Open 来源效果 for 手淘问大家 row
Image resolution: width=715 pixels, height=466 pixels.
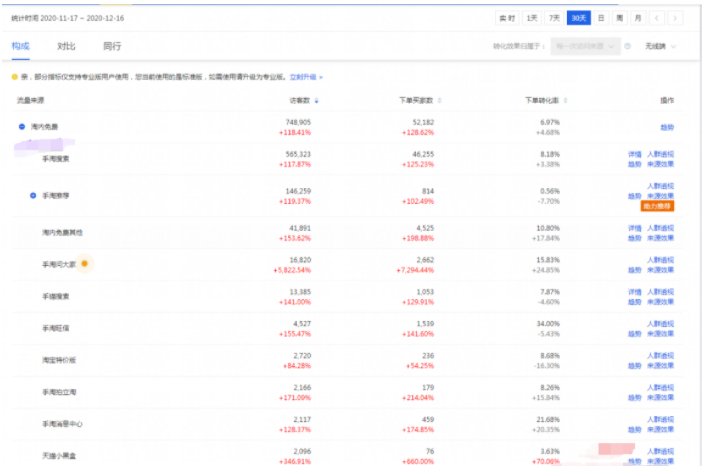(660, 270)
